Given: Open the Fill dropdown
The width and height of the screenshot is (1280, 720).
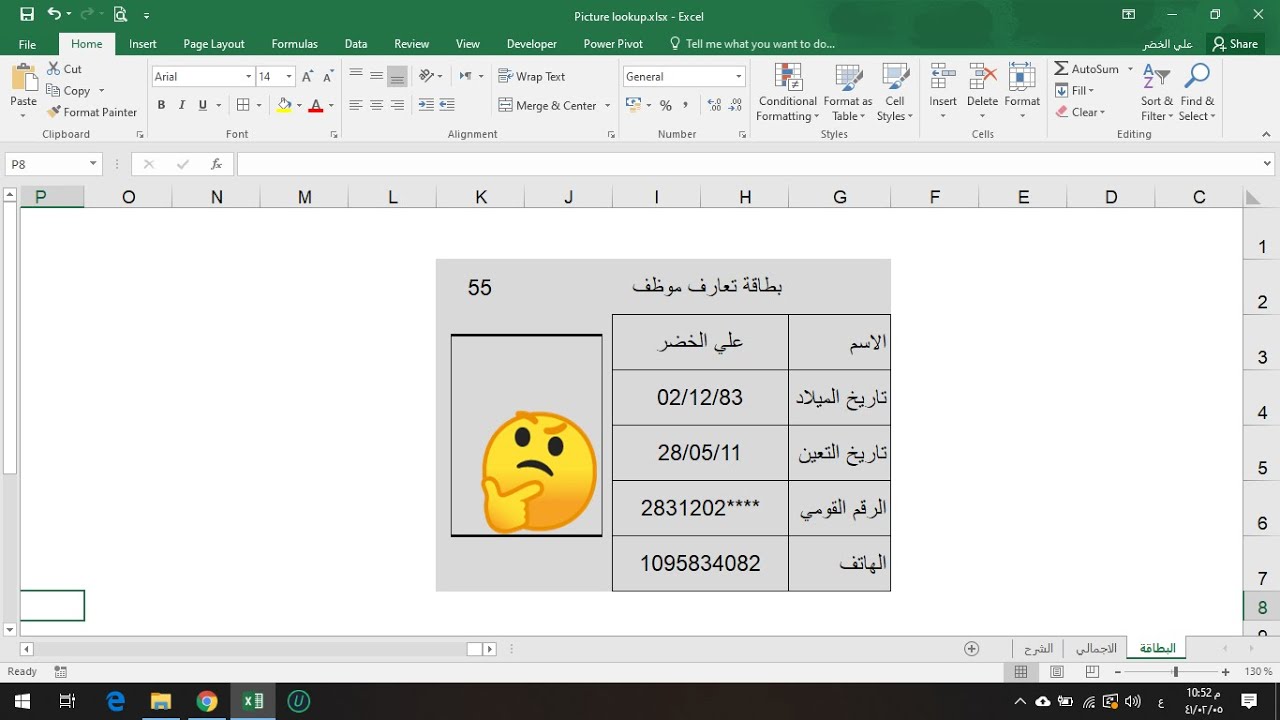Looking at the screenshot, I should click(x=1076, y=91).
